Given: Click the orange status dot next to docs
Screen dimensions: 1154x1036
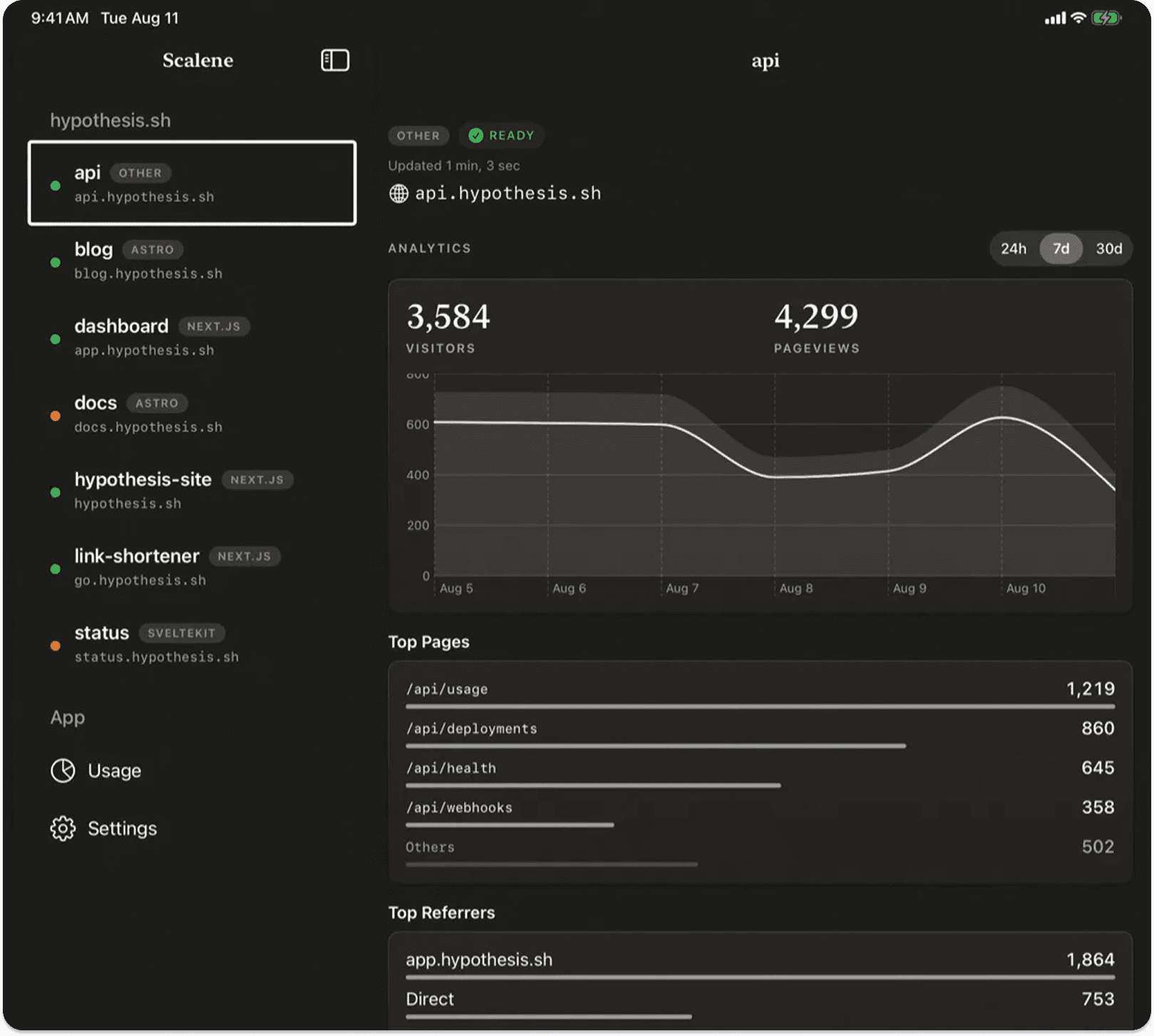Looking at the screenshot, I should [55, 415].
